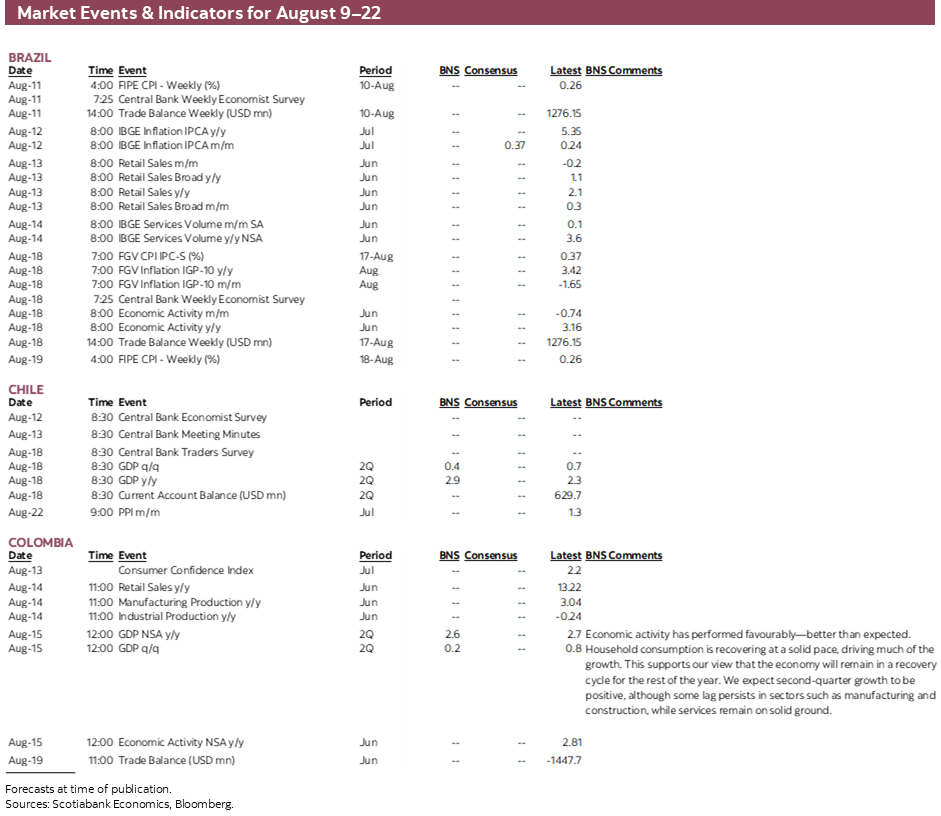Click the -1.65 value in Brazil table
This screenshot has height=816, width=941.
point(569,285)
